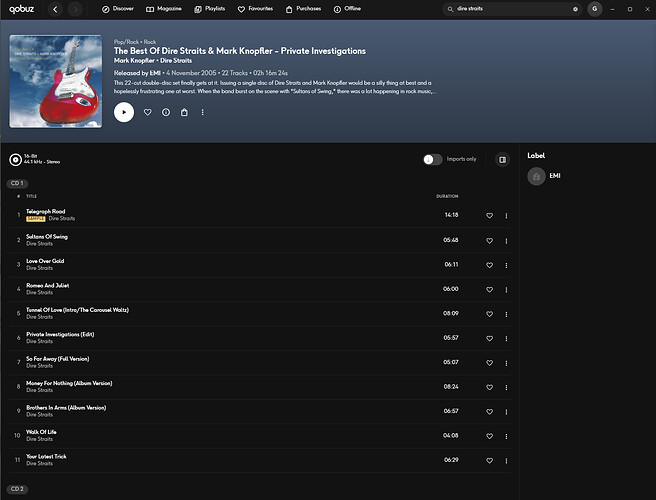656x500 pixels.
Task: Open the Playlists section
Action: [210, 9]
